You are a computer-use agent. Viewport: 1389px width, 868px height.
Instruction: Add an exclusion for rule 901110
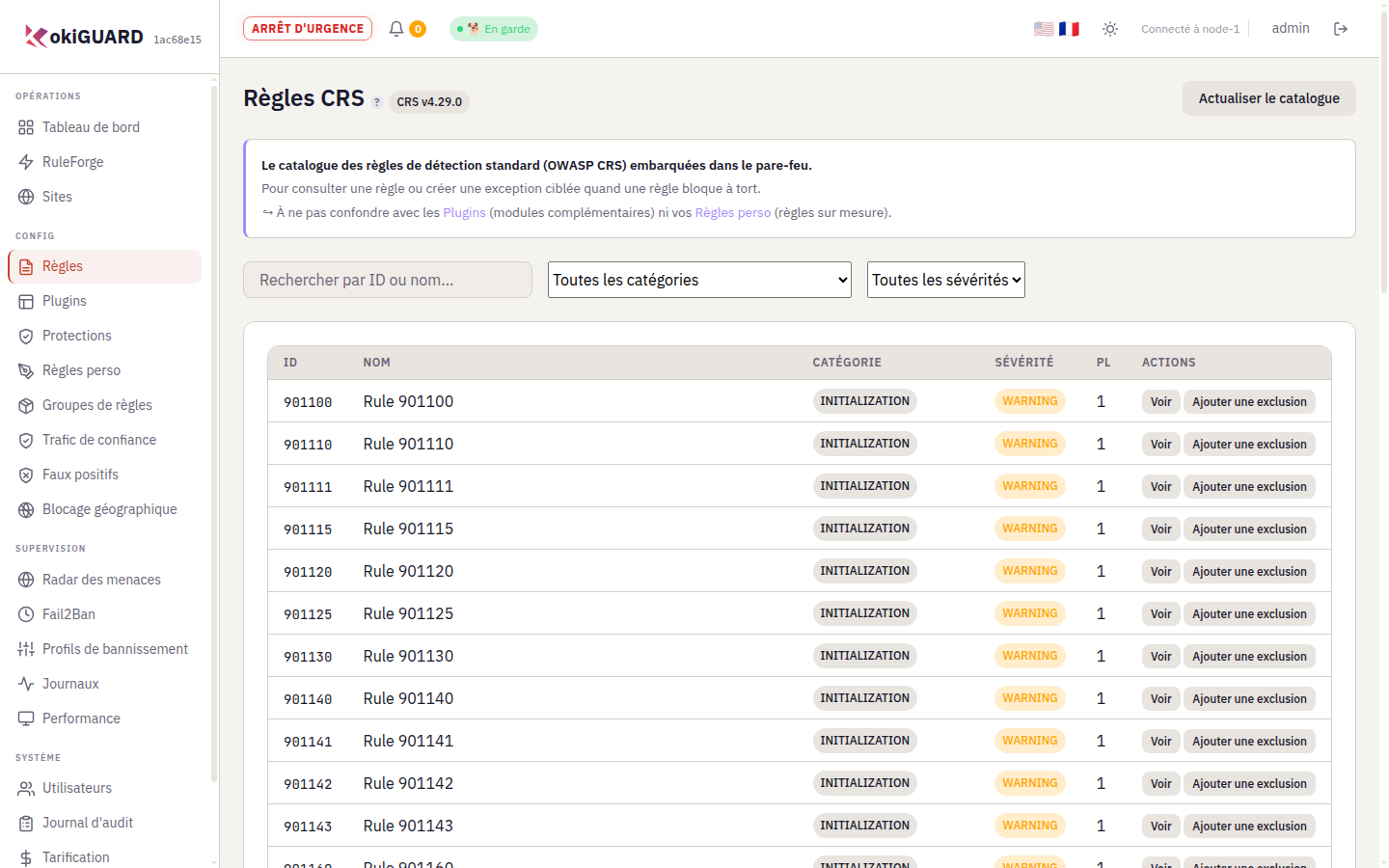1249,445
